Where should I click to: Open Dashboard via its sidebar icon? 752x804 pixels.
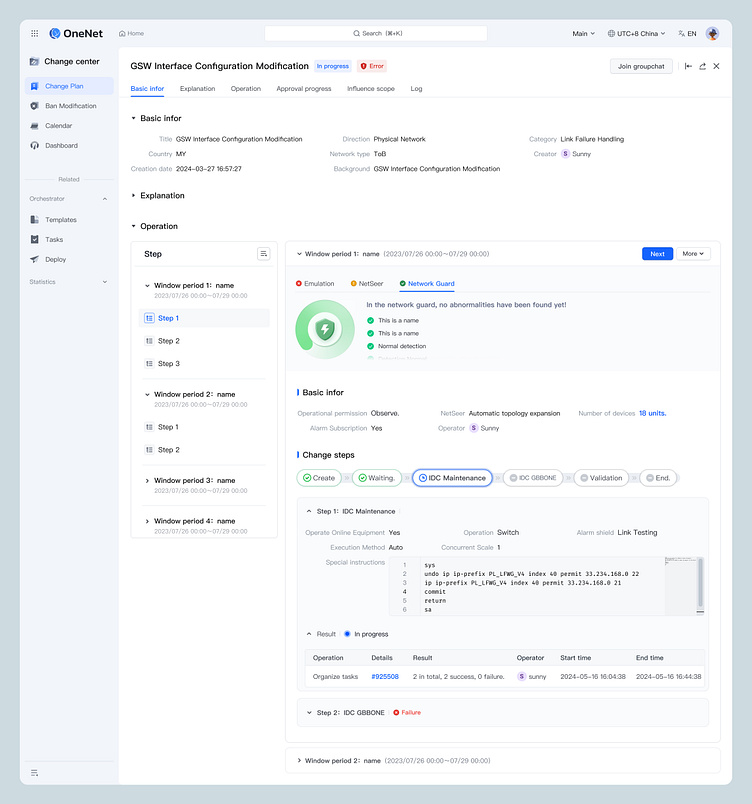click(35, 146)
